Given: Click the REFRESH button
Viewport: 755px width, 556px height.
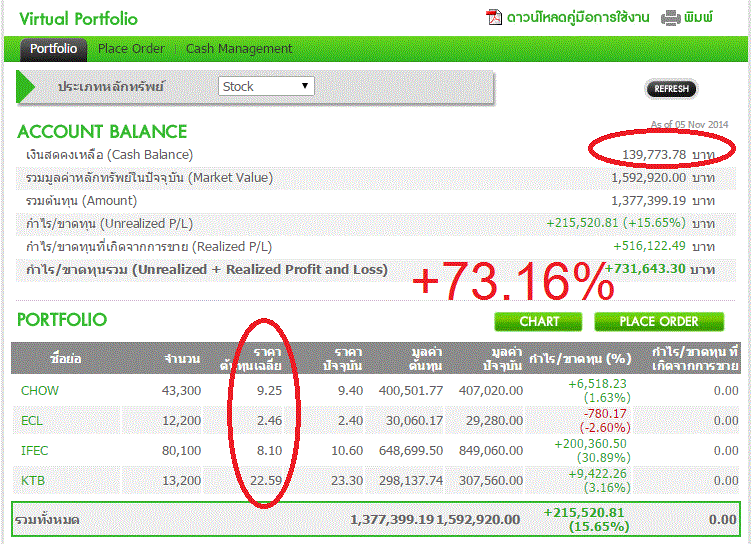Looking at the screenshot, I should (x=671, y=89).
